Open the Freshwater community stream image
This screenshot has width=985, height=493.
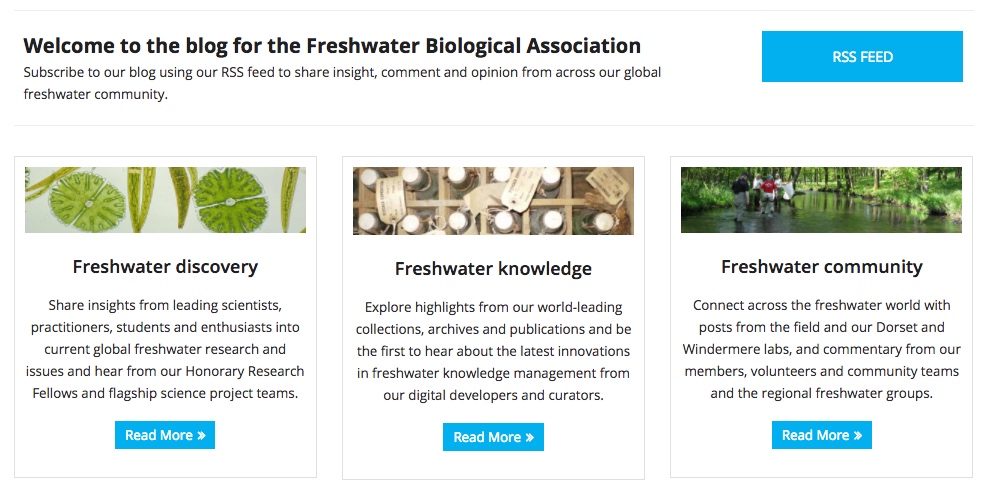tap(821, 200)
